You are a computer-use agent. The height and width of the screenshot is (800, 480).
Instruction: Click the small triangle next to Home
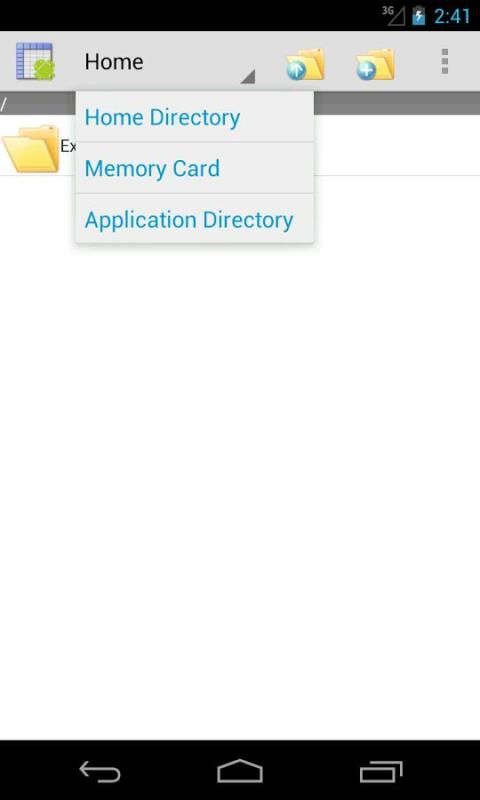point(248,77)
